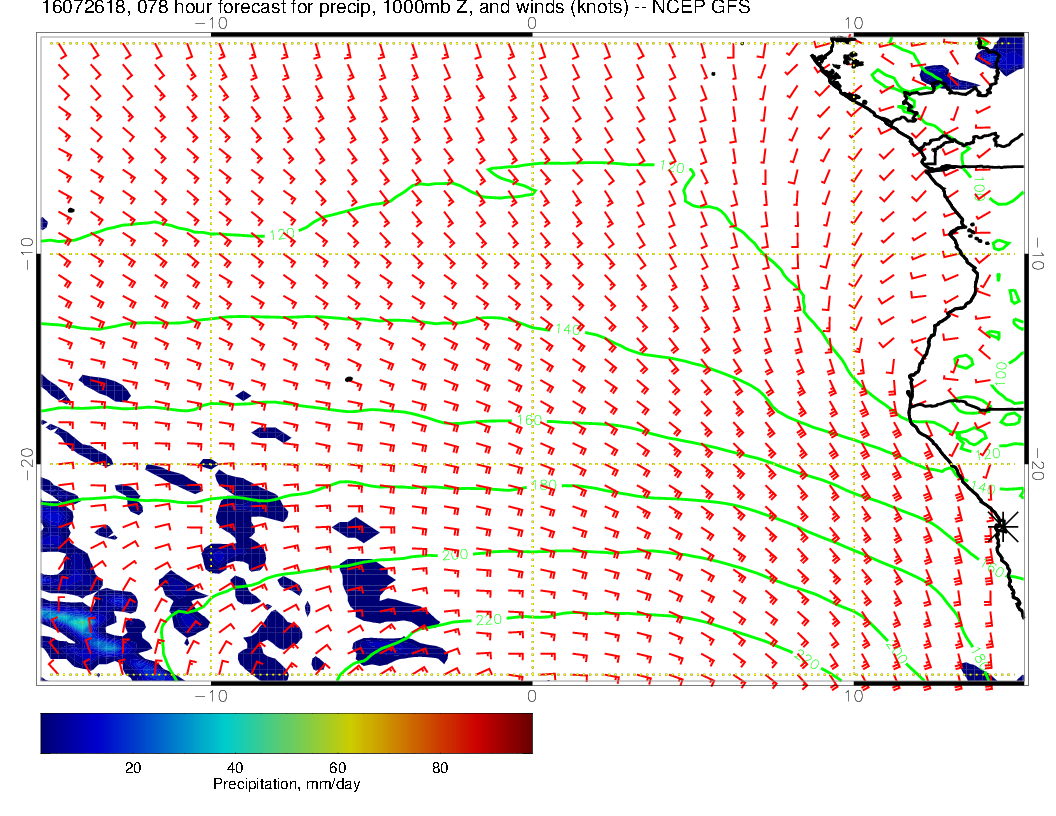Select the 80 tick label under the colorbar
Screen dimensions: 1056x816
tap(440, 768)
